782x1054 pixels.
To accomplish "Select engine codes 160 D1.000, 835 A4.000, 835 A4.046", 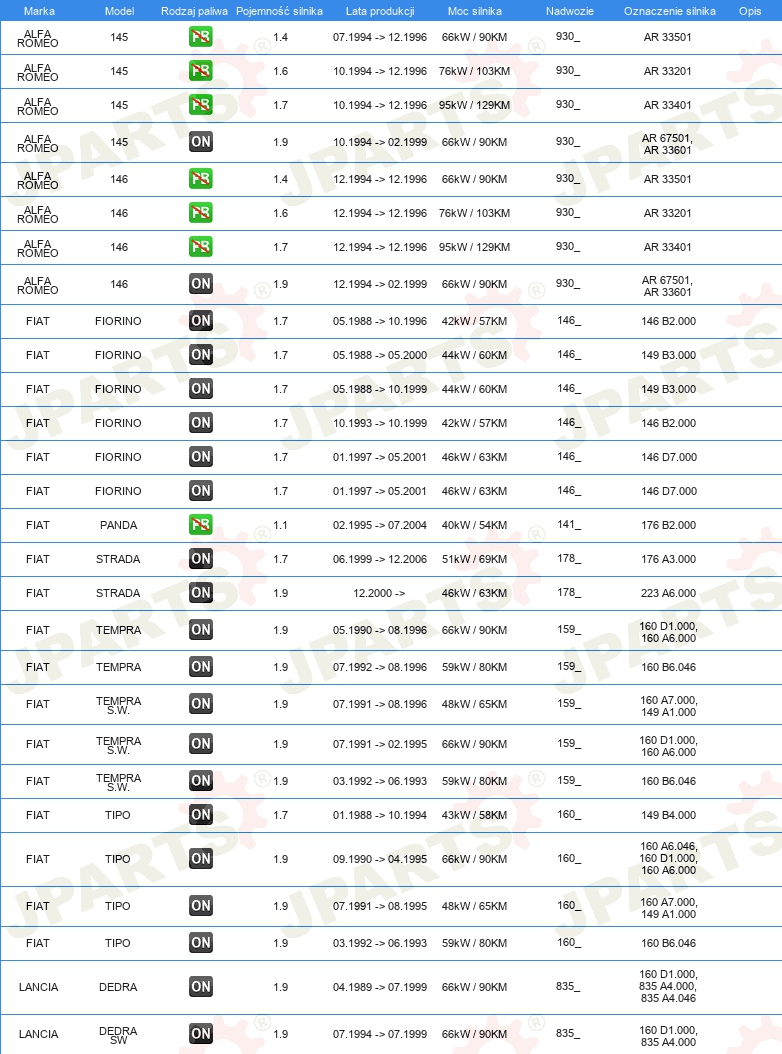I will pos(668,986).
